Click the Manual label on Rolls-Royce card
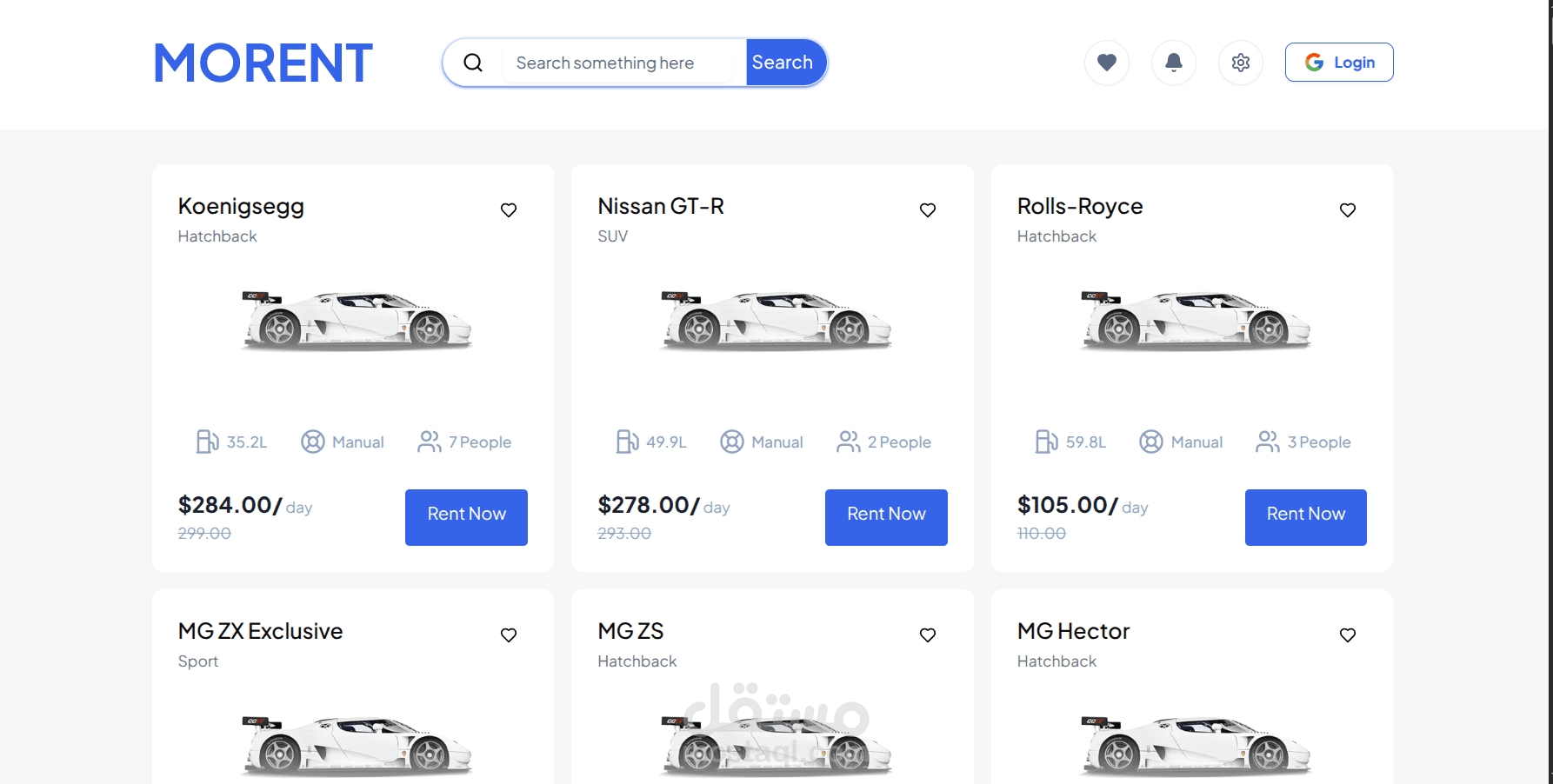 click(x=1196, y=442)
